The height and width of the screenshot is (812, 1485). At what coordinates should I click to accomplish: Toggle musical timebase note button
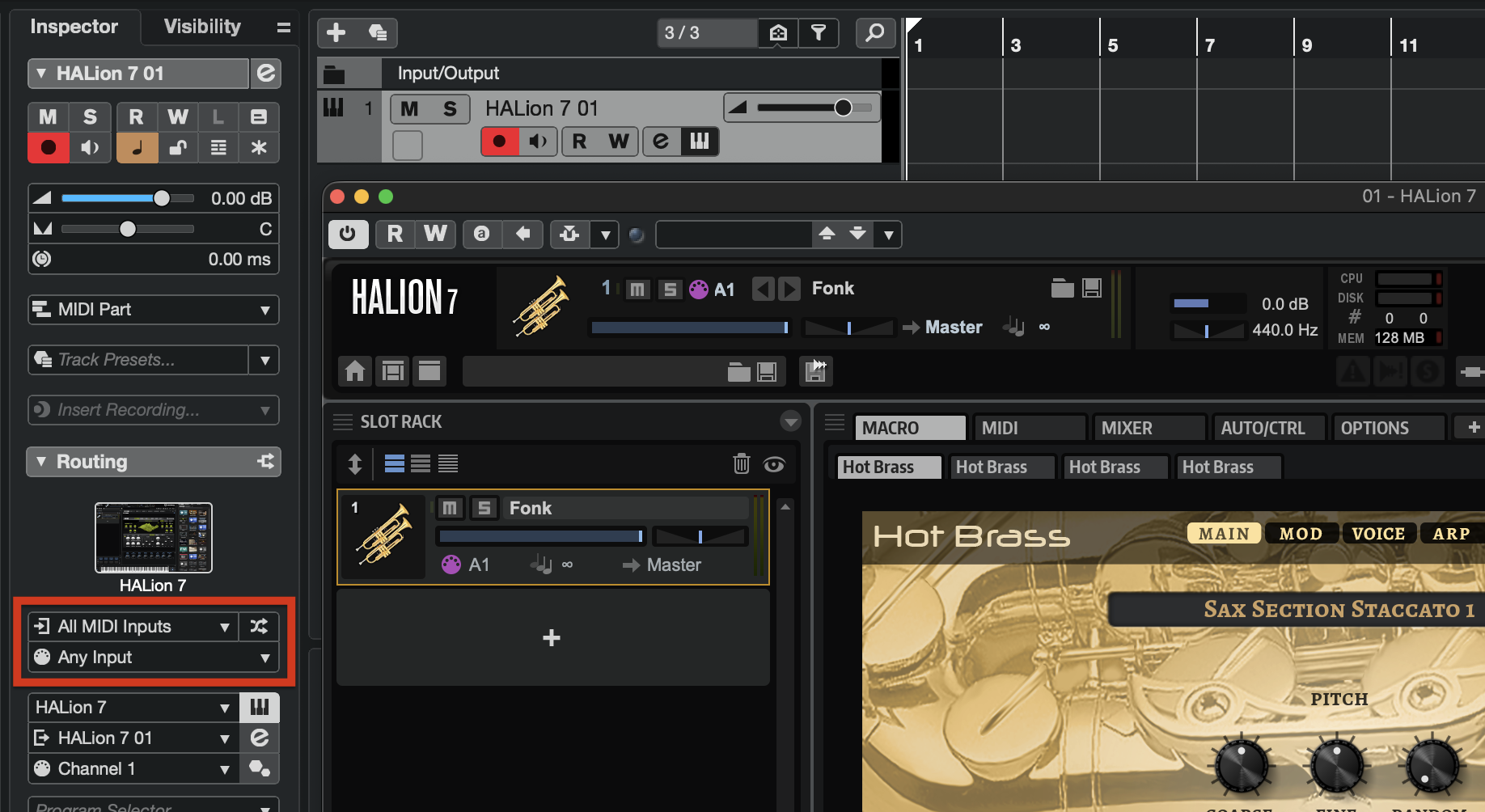tap(137, 147)
